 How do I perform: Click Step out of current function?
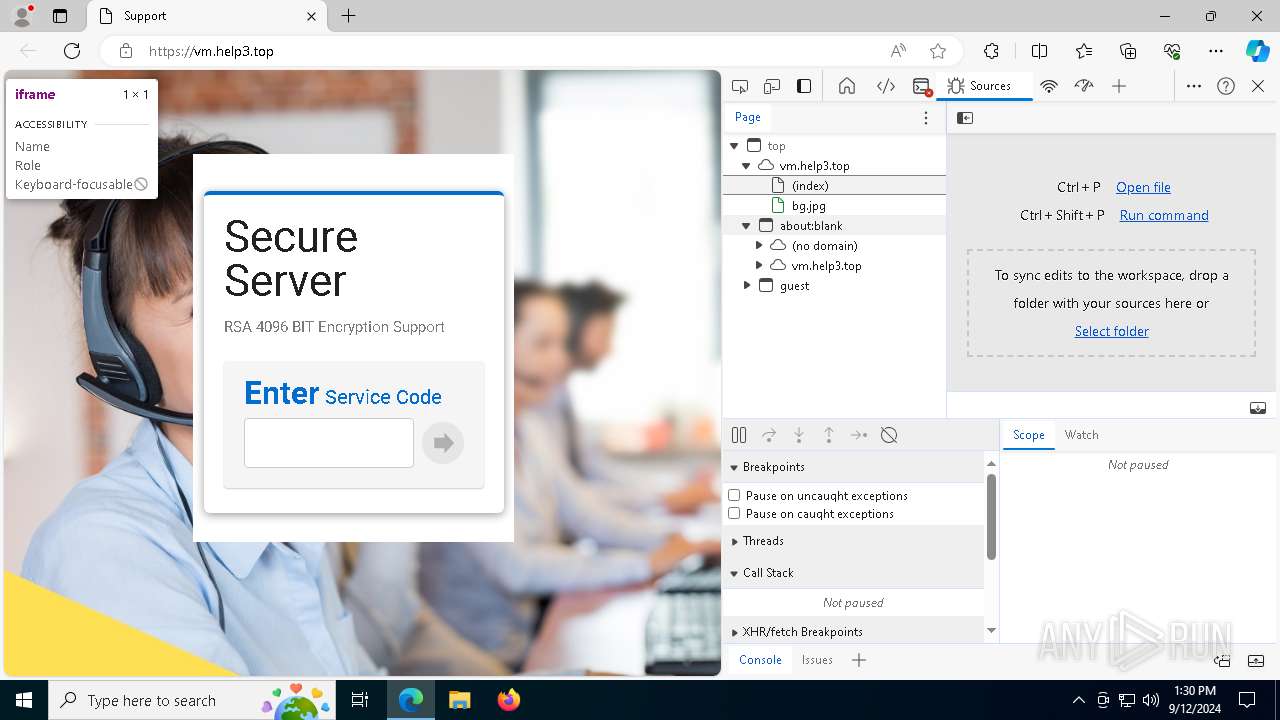[x=829, y=435]
